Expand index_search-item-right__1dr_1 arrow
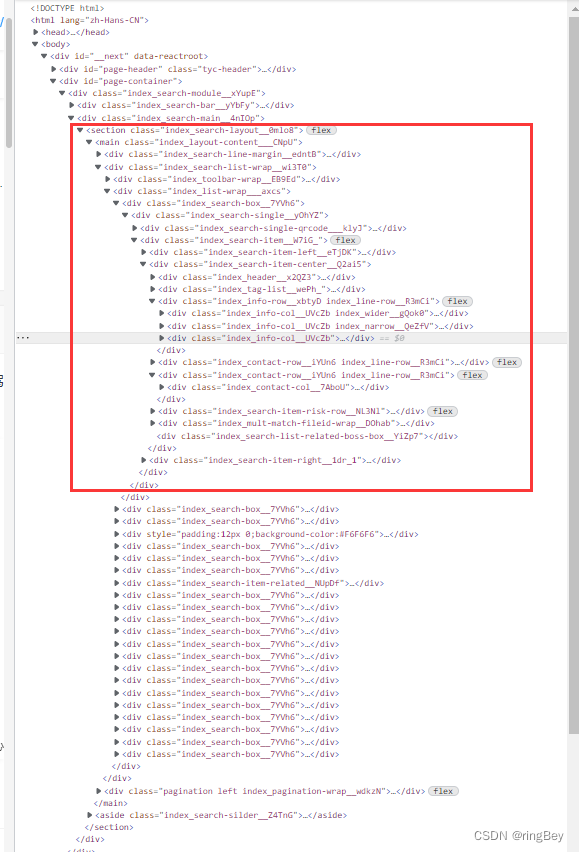The height and width of the screenshot is (852, 579). [143, 460]
